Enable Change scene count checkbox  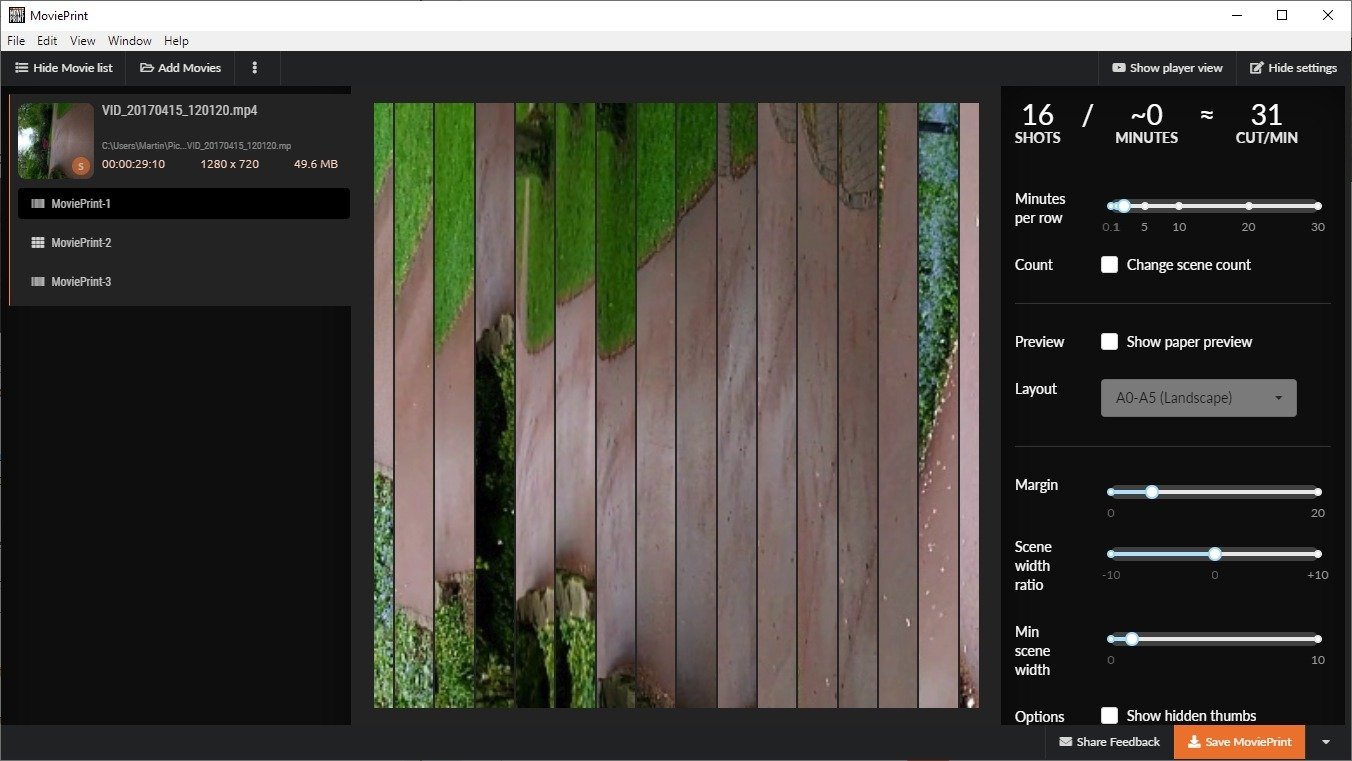click(x=1109, y=265)
